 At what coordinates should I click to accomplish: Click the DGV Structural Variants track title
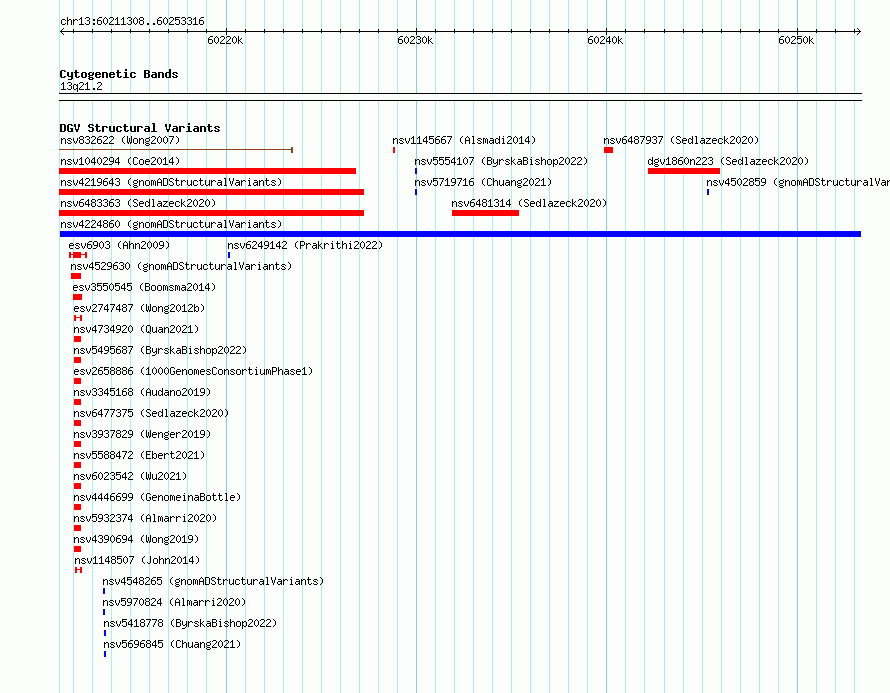click(140, 128)
